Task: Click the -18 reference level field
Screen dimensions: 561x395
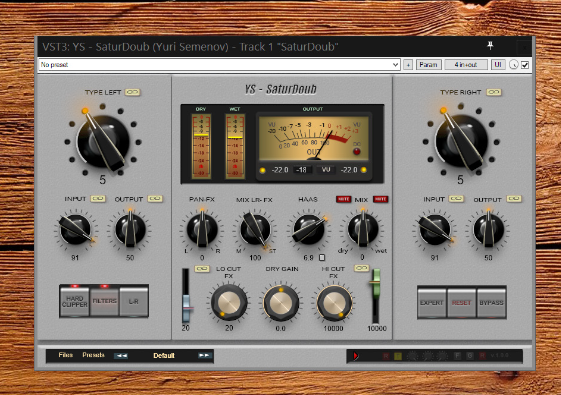Action: click(x=302, y=170)
